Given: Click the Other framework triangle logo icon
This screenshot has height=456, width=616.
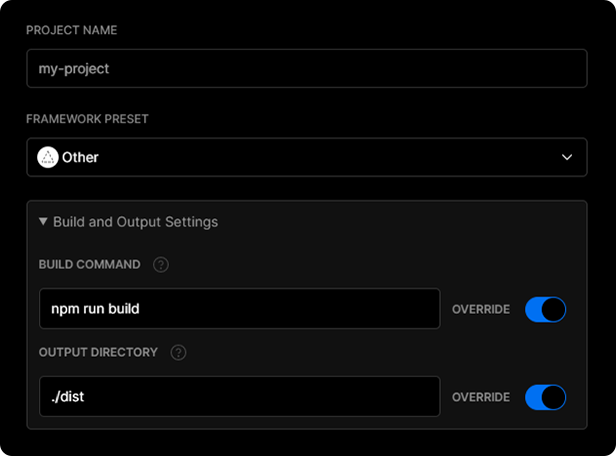Looking at the screenshot, I should [x=48, y=157].
